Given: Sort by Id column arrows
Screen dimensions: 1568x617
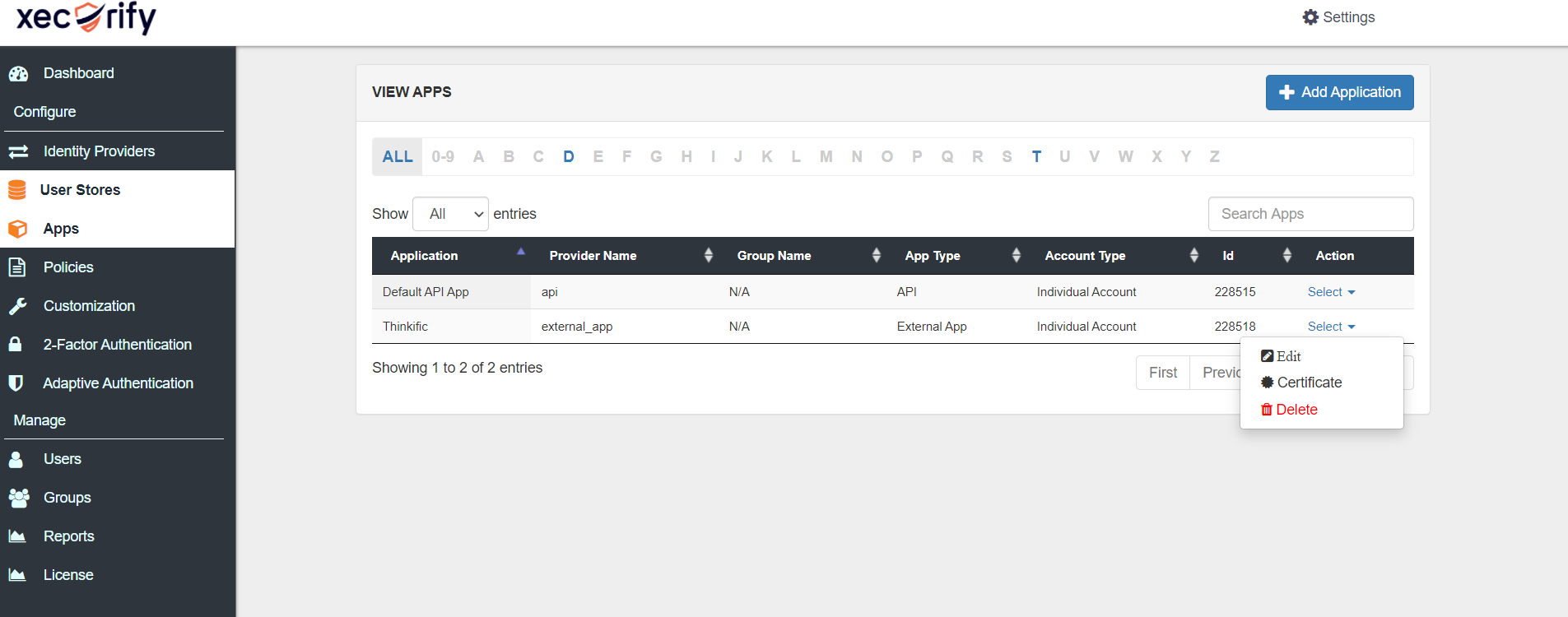Looking at the screenshot, I should pos(1287,256).
